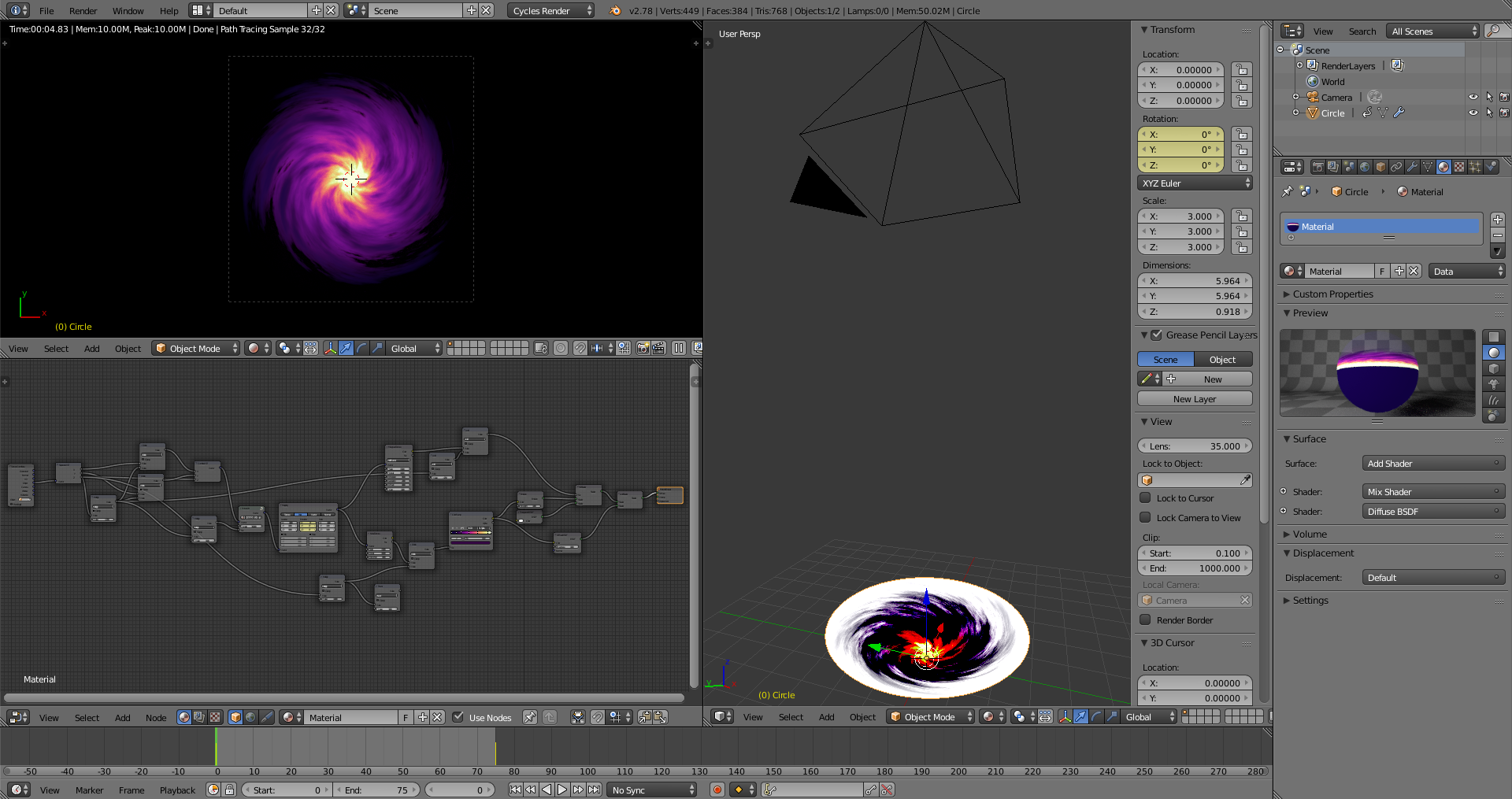Image resolution: width=1512 pixels, height=799 pixels.
Task: Lock the X location transform
Action: 1241,70
